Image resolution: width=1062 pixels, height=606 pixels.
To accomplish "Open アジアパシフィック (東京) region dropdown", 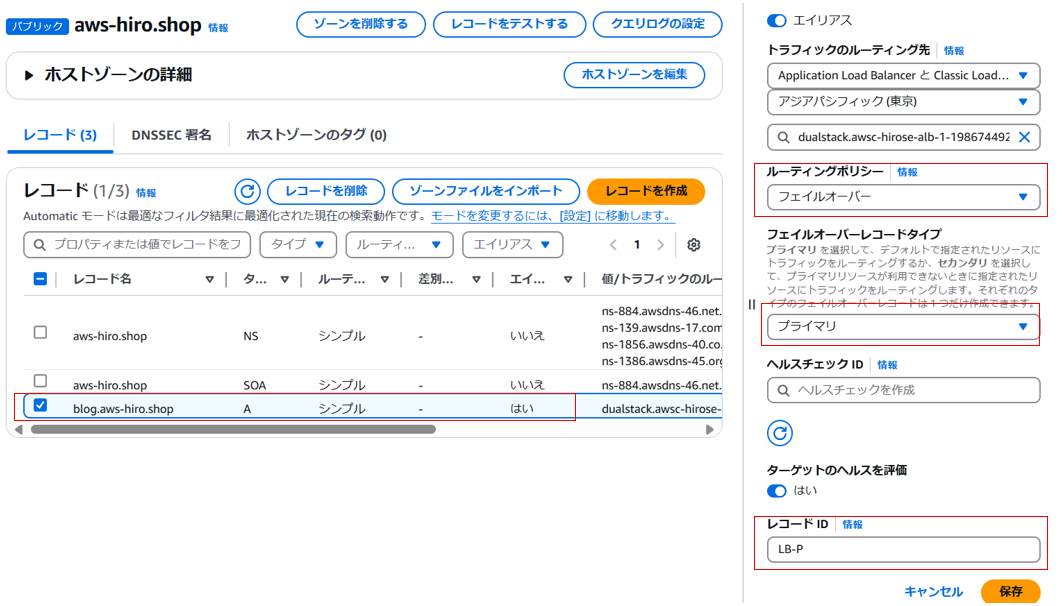I will click(904, 102).
